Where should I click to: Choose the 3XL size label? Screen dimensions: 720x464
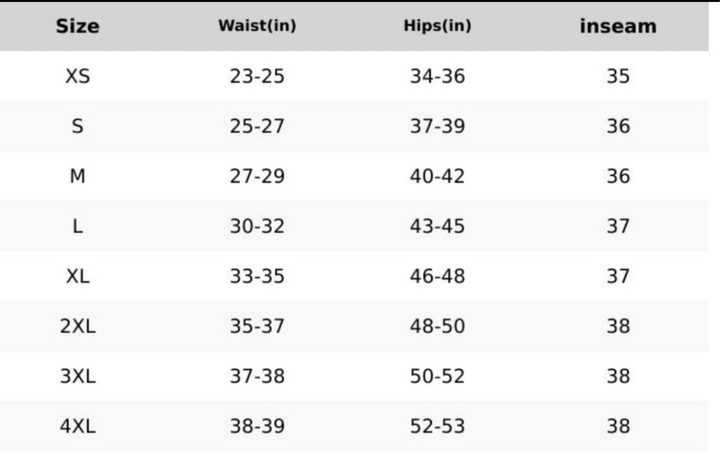pyautogui.click(x=77, y=376)
